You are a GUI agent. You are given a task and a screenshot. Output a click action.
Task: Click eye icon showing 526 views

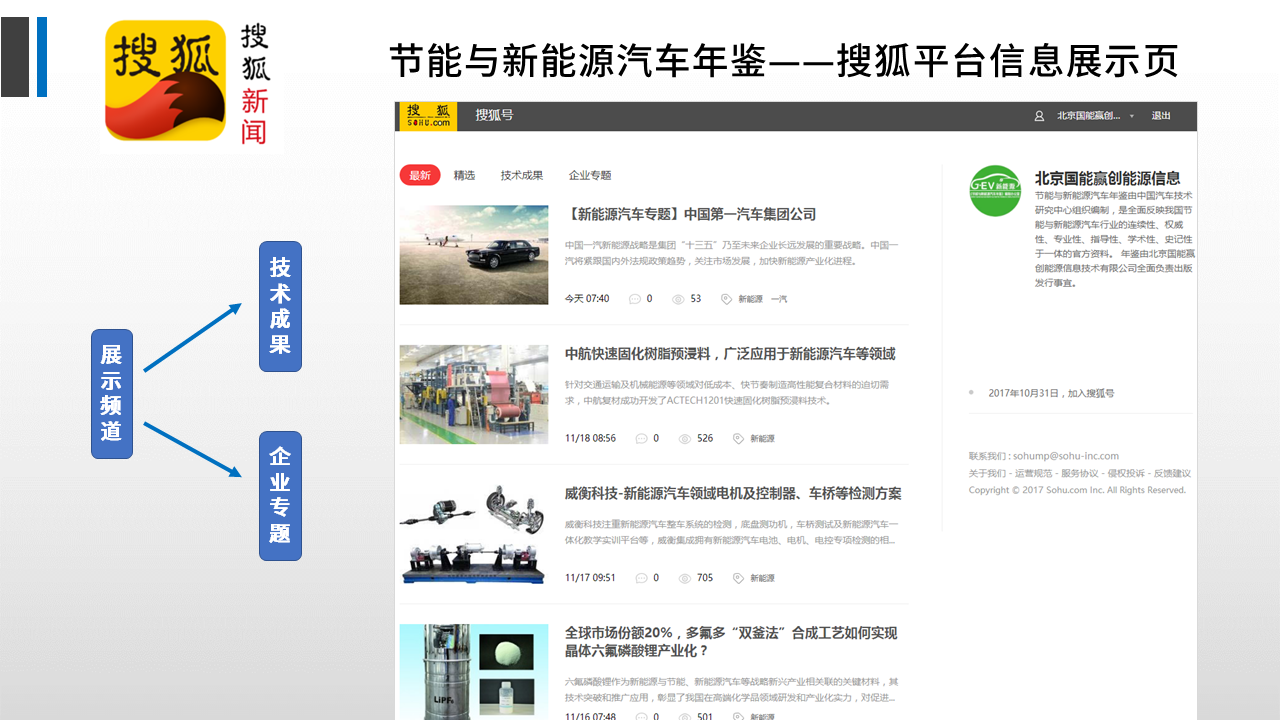(685, 438)
